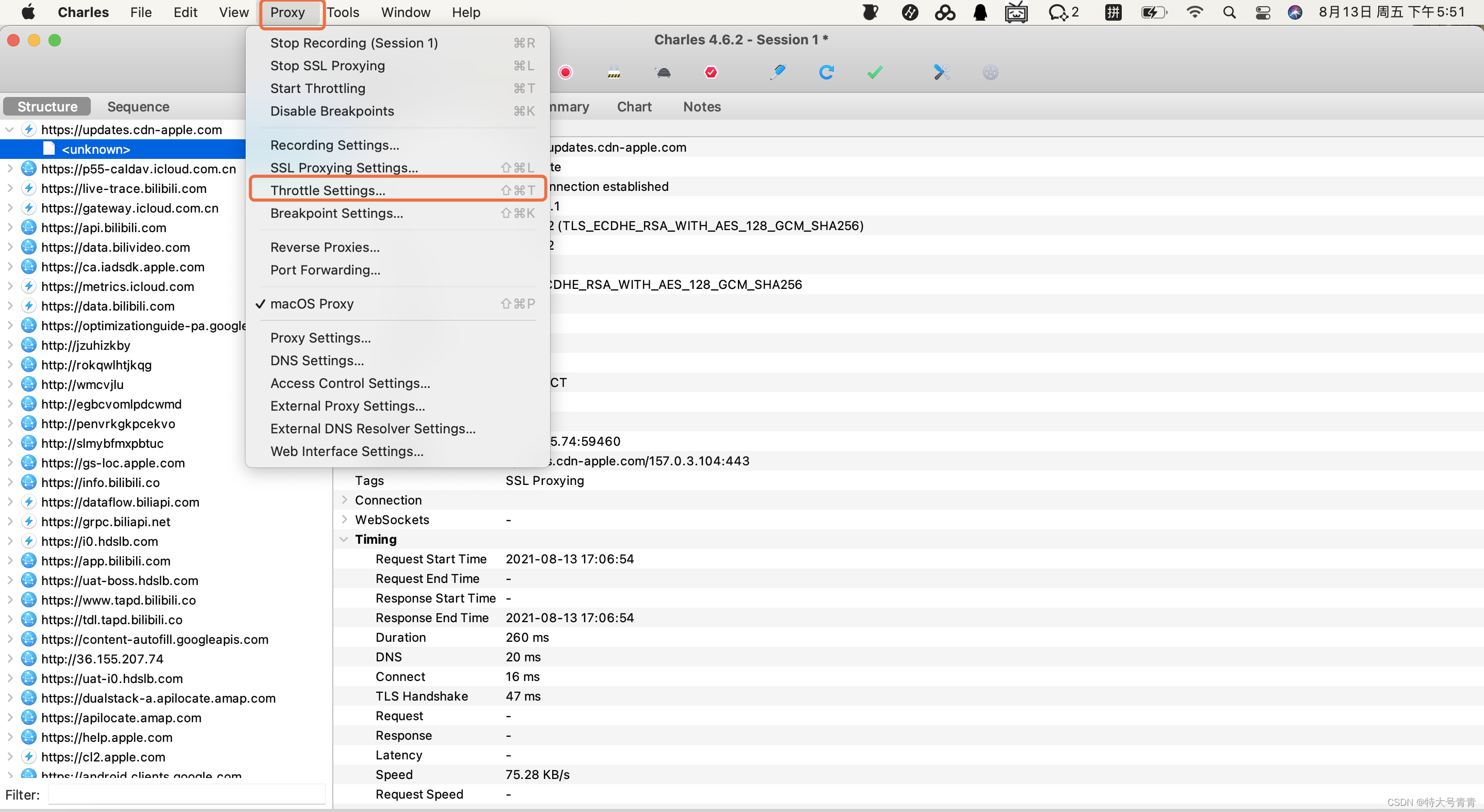Click the breakpoints red hexagon toolbar icon
This screenshot has width=1484, height=812.
click(711, 72)
